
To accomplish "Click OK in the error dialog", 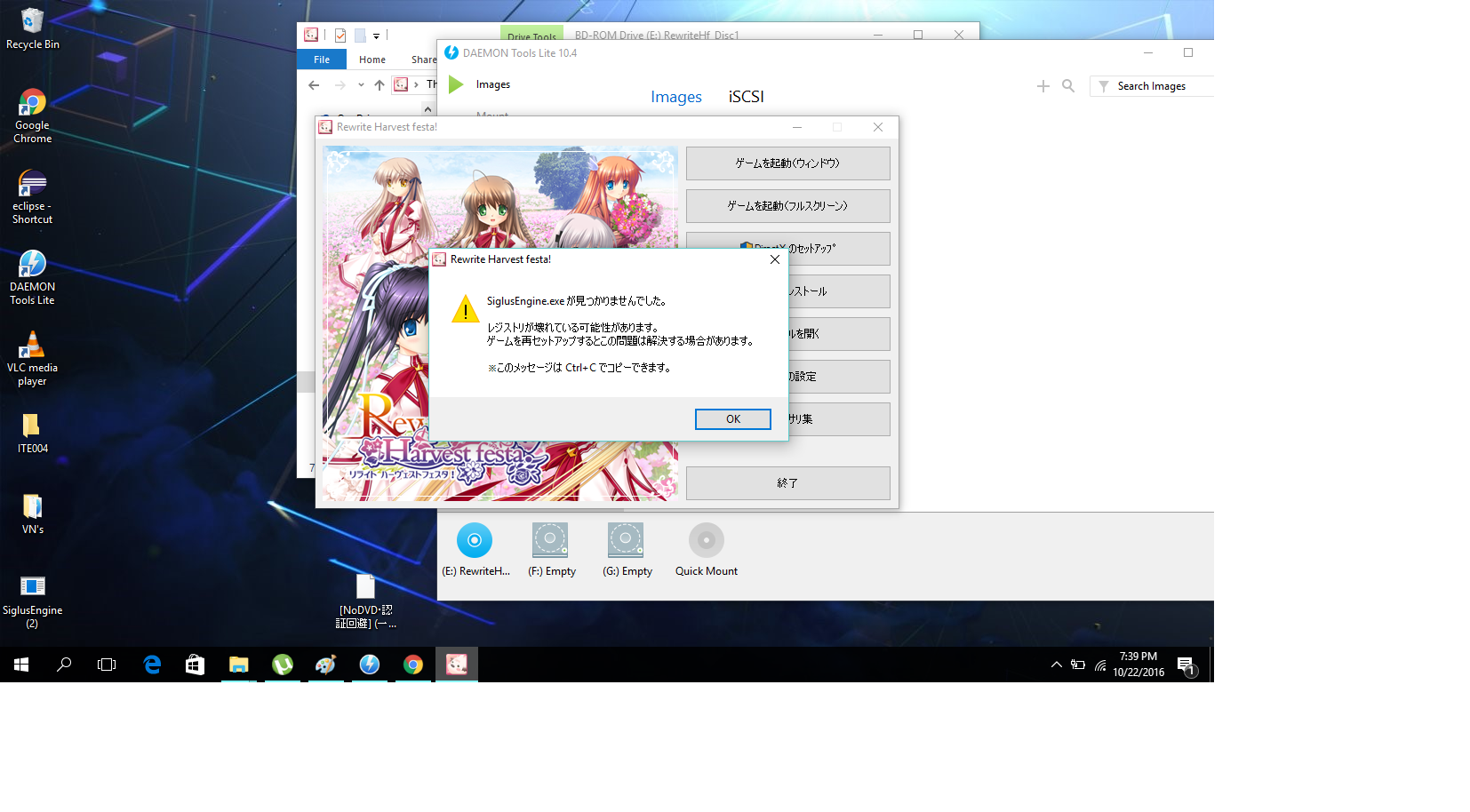I will point(733,419).
